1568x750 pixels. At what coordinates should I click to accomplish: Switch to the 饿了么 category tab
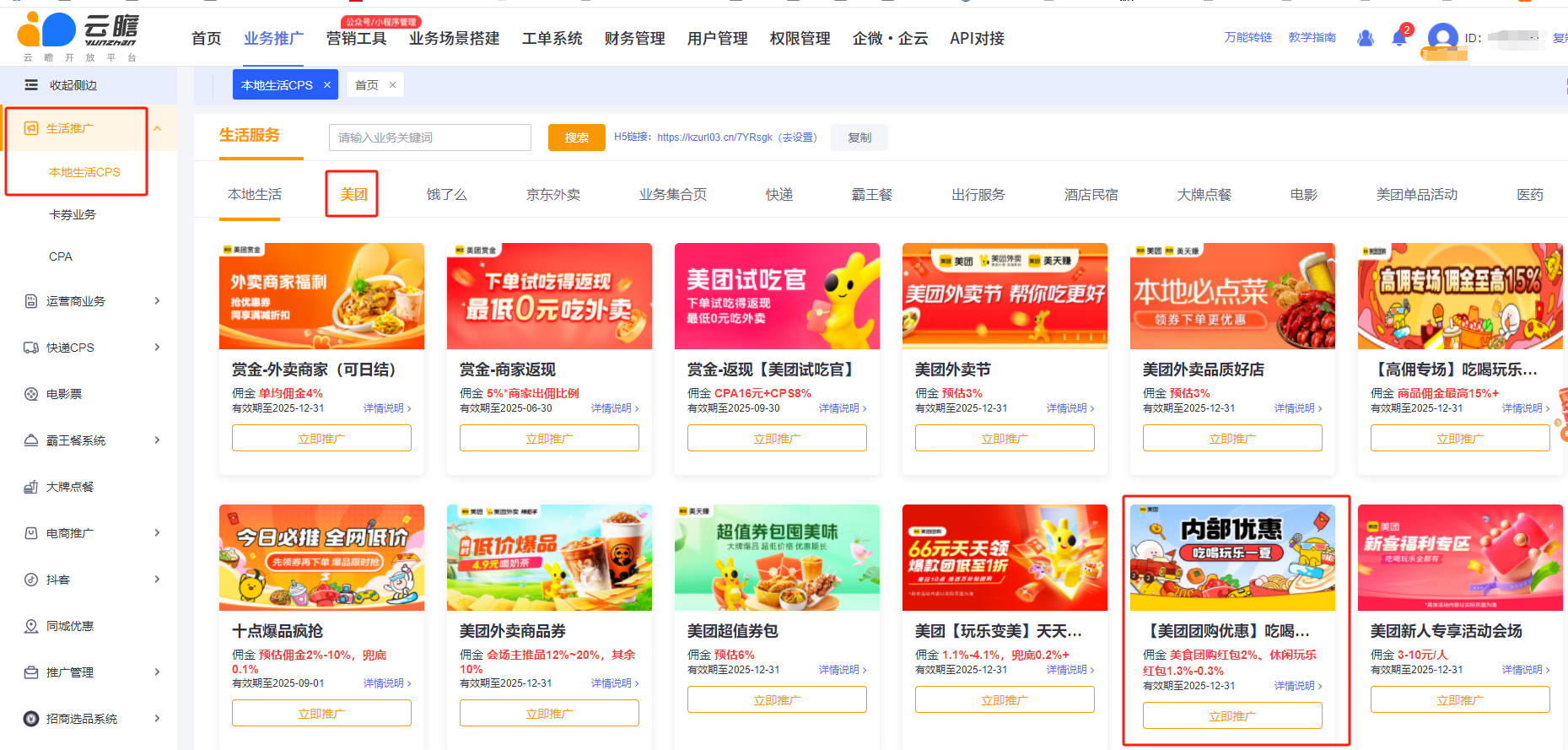pyautogui.click(x=447, y=194)
